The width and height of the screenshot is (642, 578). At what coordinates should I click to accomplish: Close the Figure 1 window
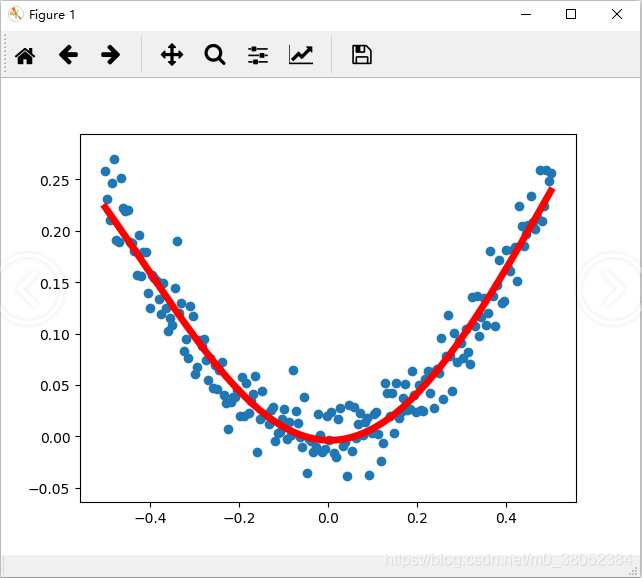(617, 14)
